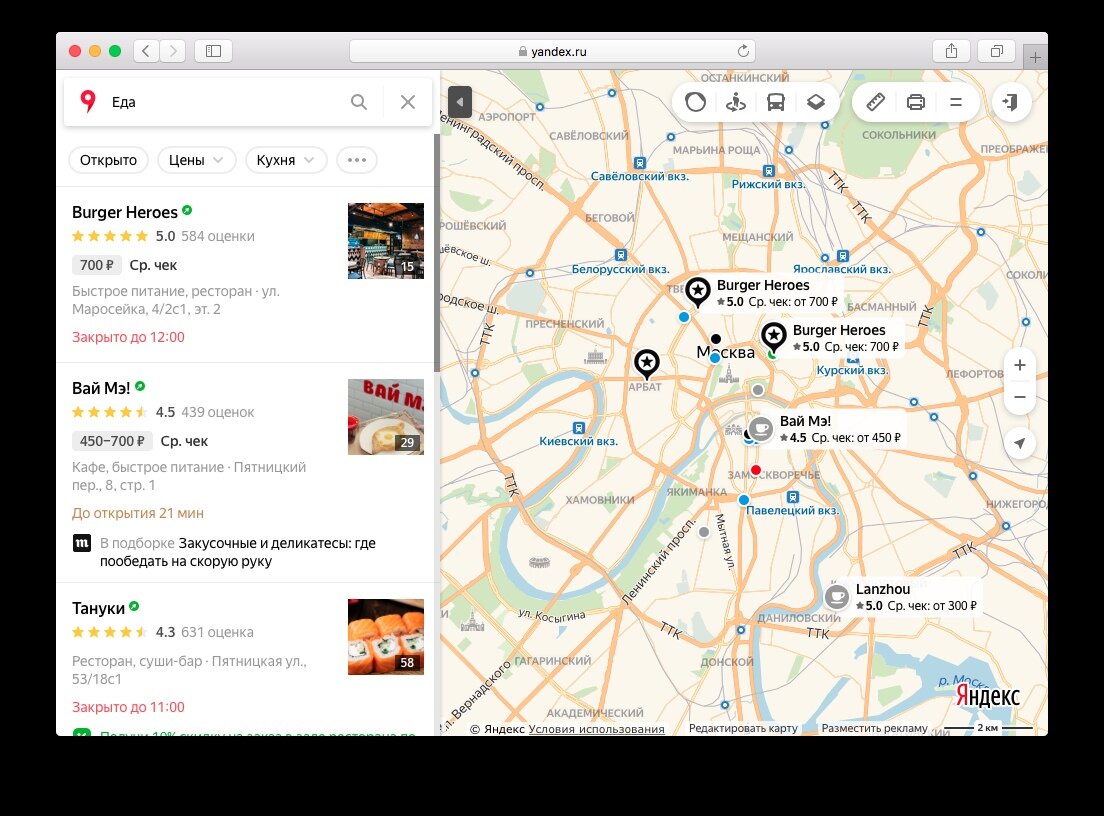Screen dimensions: 1104x816
Task: Open the map menu icon
Action: 955,102
